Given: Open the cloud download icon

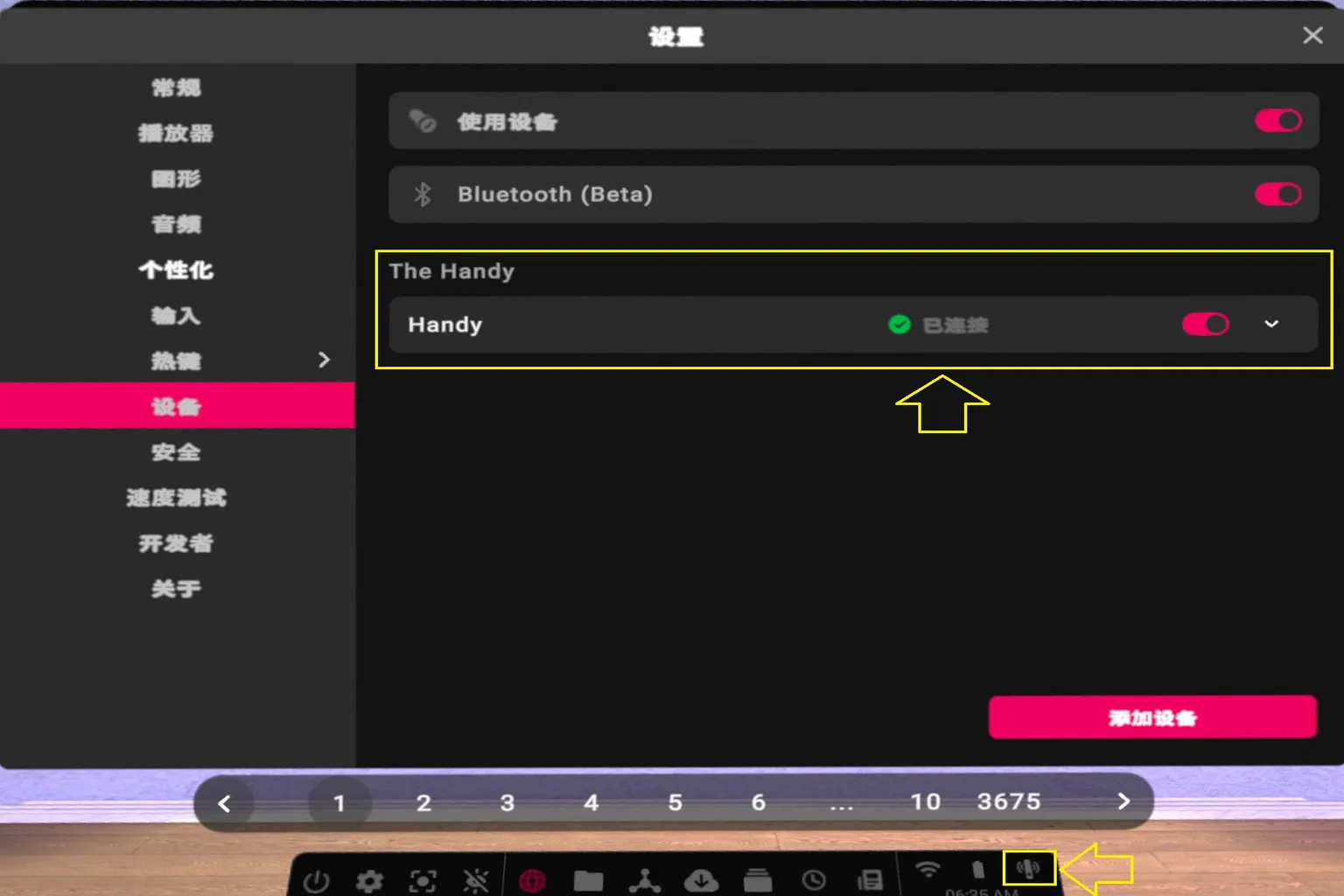Looking at the screenshot, I should (x=701, y=880).
